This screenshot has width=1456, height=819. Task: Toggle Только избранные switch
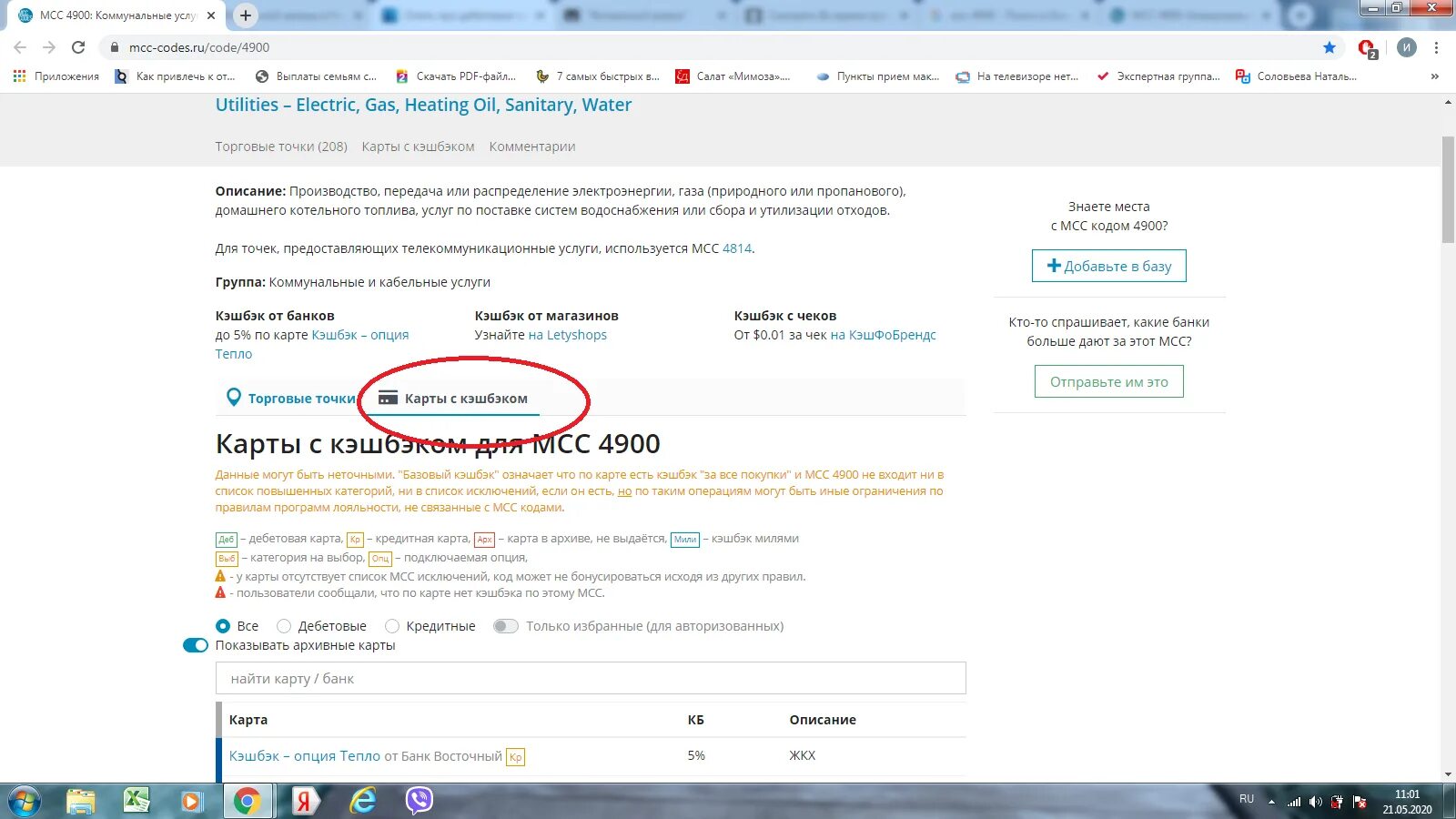pyautogui.click(x=505, y=626)
